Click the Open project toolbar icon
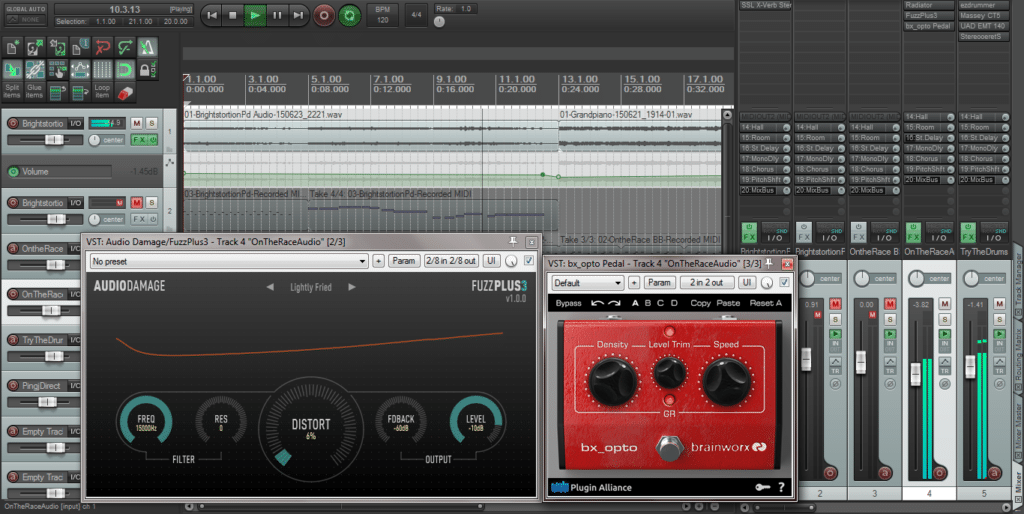Image resolution: width=1024 pixels, height=514 pixels. (x=35, y=47)
